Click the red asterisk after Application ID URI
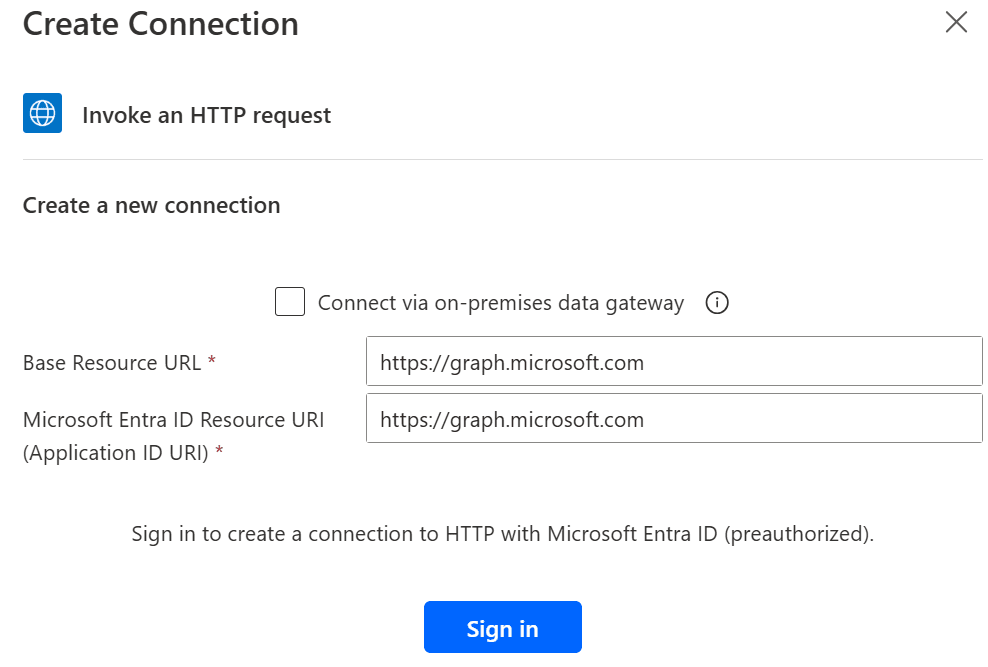This screenshot has height=667, width=988. 219,454
